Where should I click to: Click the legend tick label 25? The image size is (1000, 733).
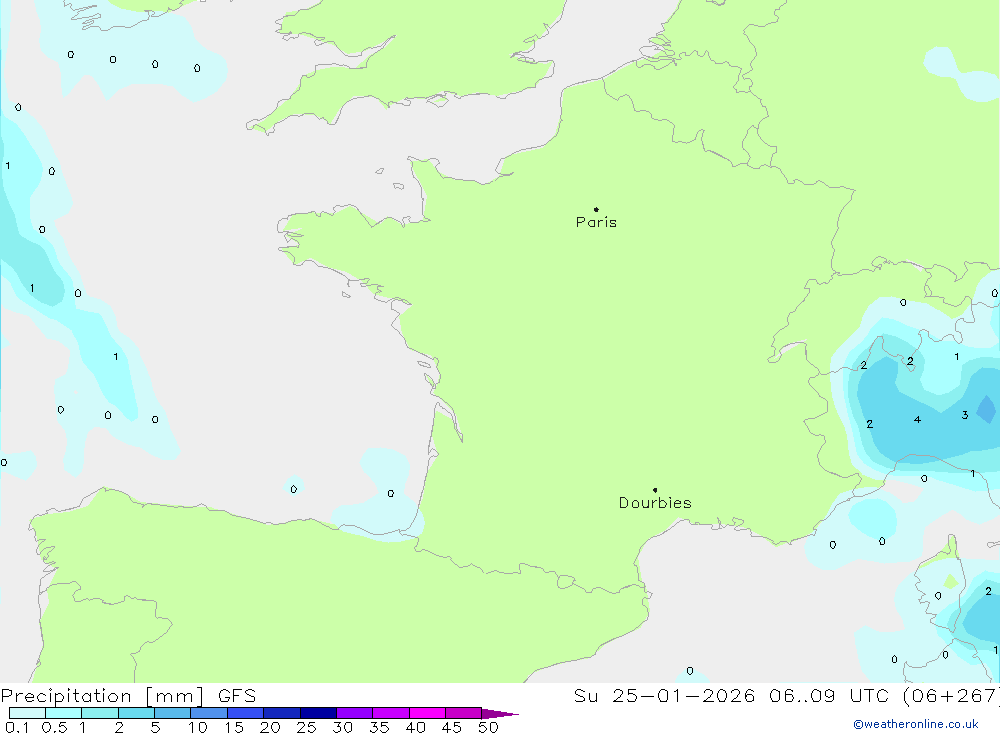coord(306,727)
